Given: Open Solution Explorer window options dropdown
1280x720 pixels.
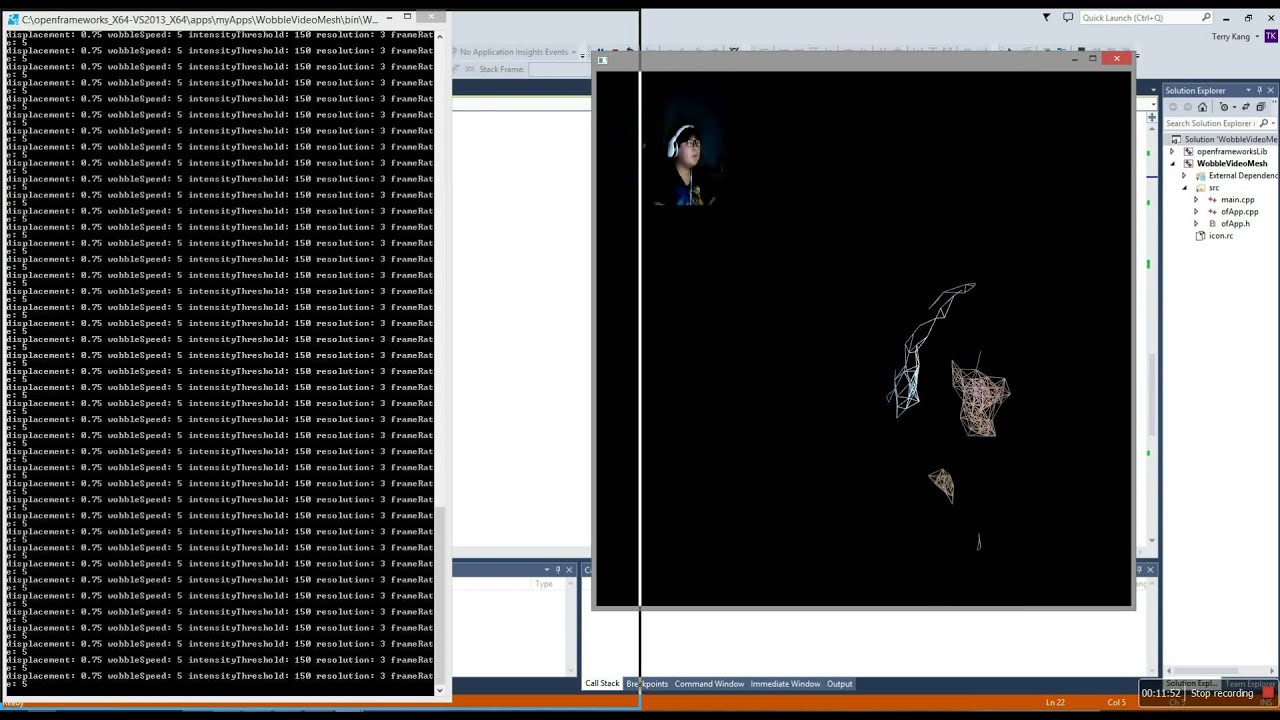Looking at the screenshot, I should 1247,90.
